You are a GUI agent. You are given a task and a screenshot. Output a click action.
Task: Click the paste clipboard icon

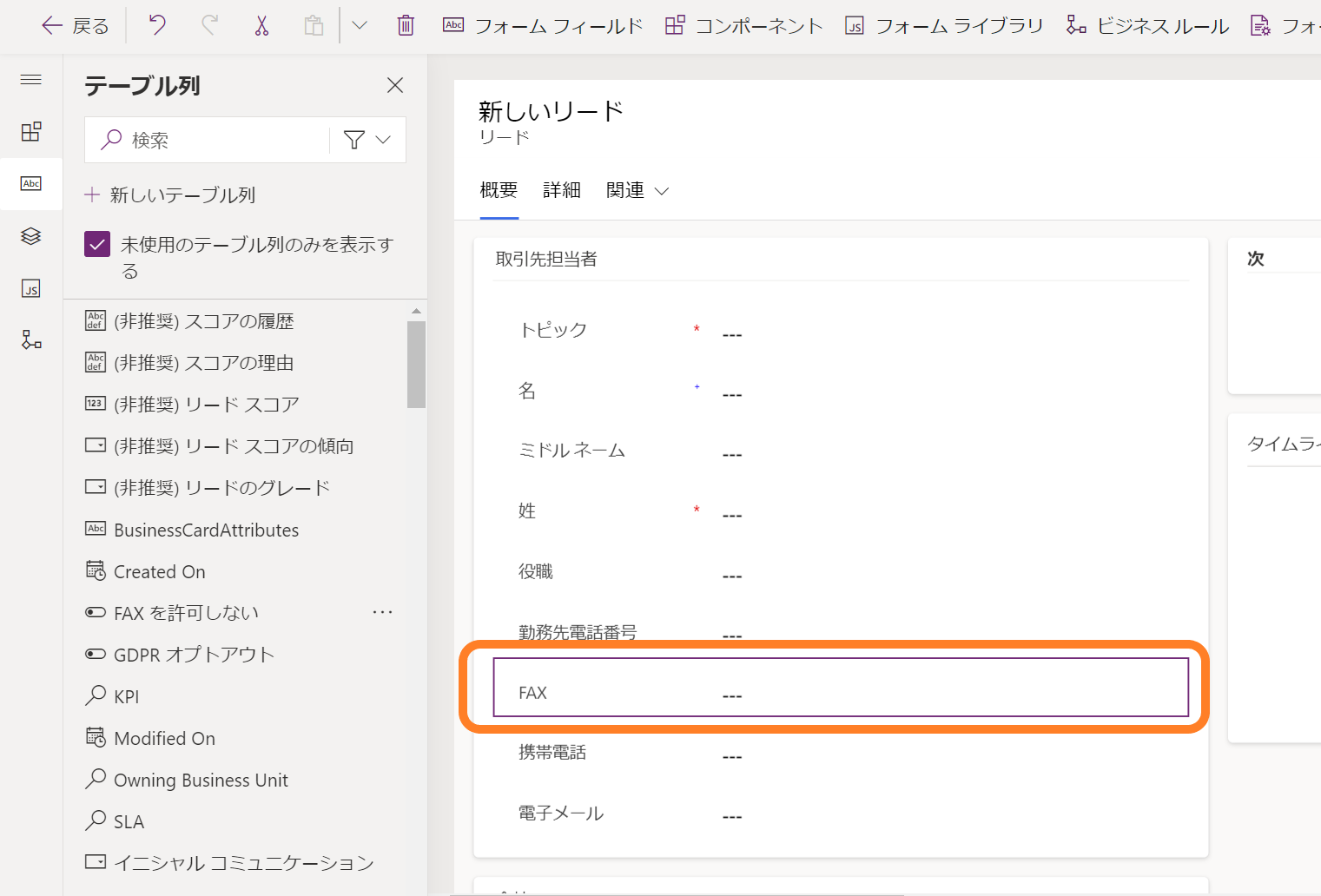point(314,26)
